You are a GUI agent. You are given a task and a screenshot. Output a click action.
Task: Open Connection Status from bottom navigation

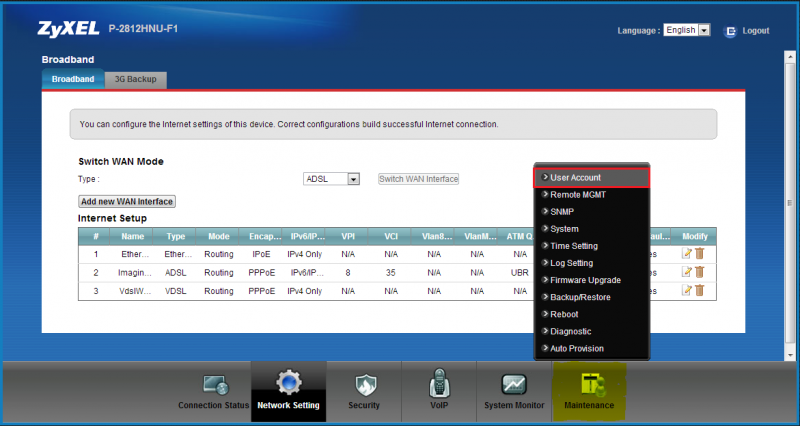(x=213, y=391)
